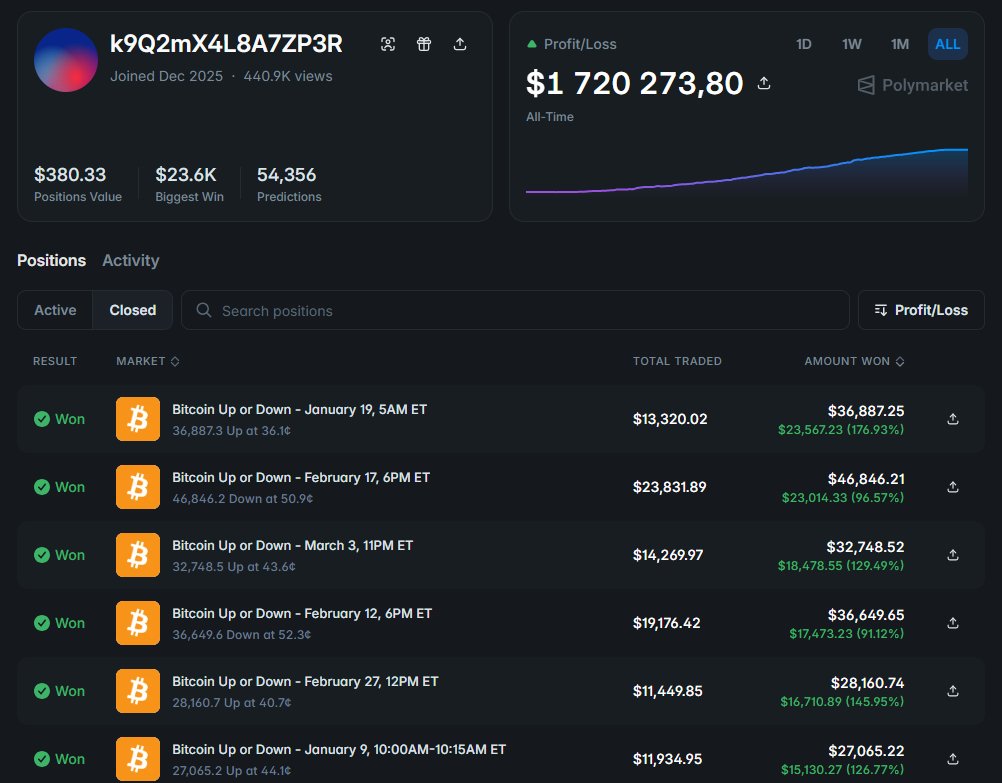
Task: Click the username k9Q2mX4L8A7ZP3R
Action: point(226,43)
